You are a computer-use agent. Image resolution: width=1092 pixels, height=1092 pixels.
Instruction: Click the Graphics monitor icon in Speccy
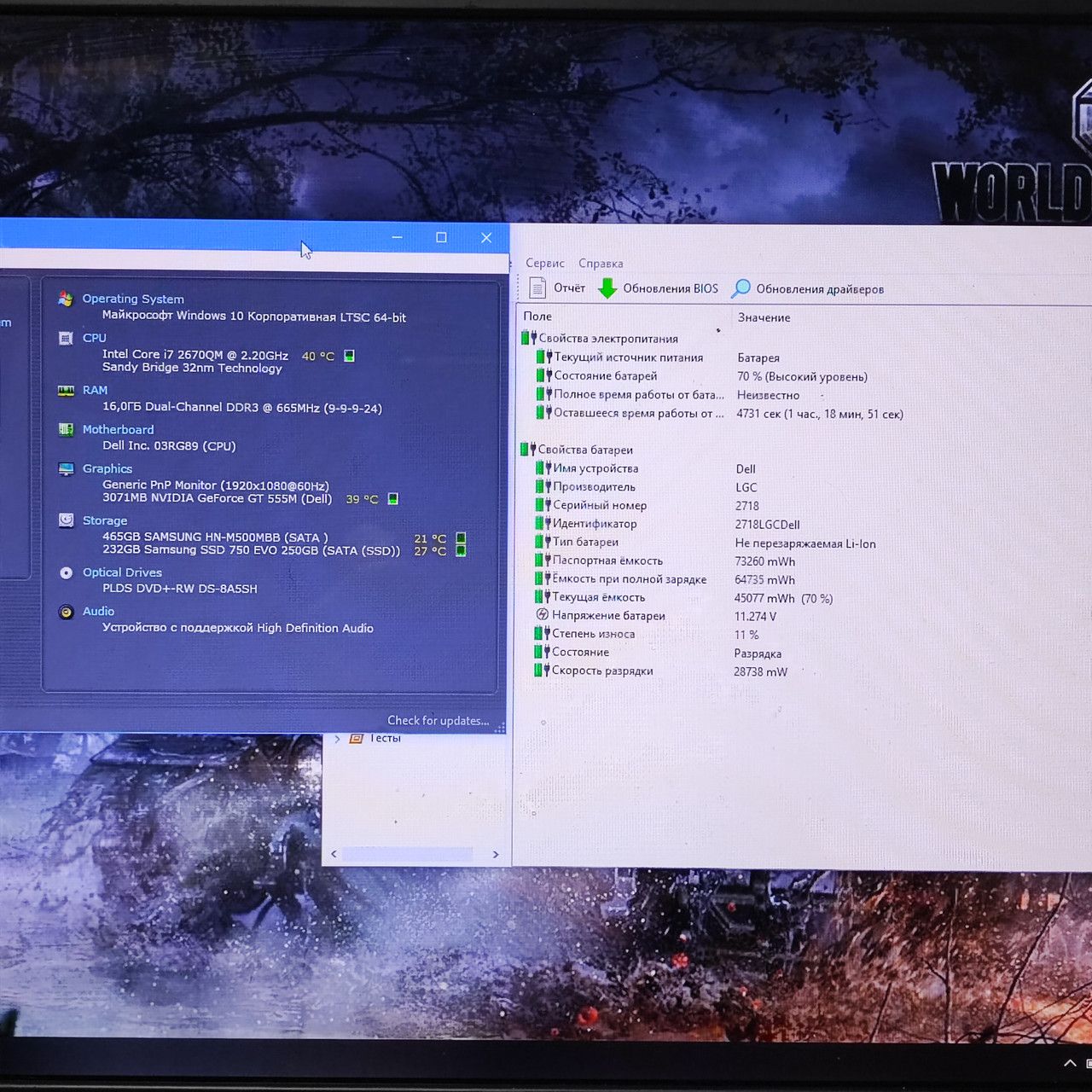pyautogui.click(x=66, y=468)
